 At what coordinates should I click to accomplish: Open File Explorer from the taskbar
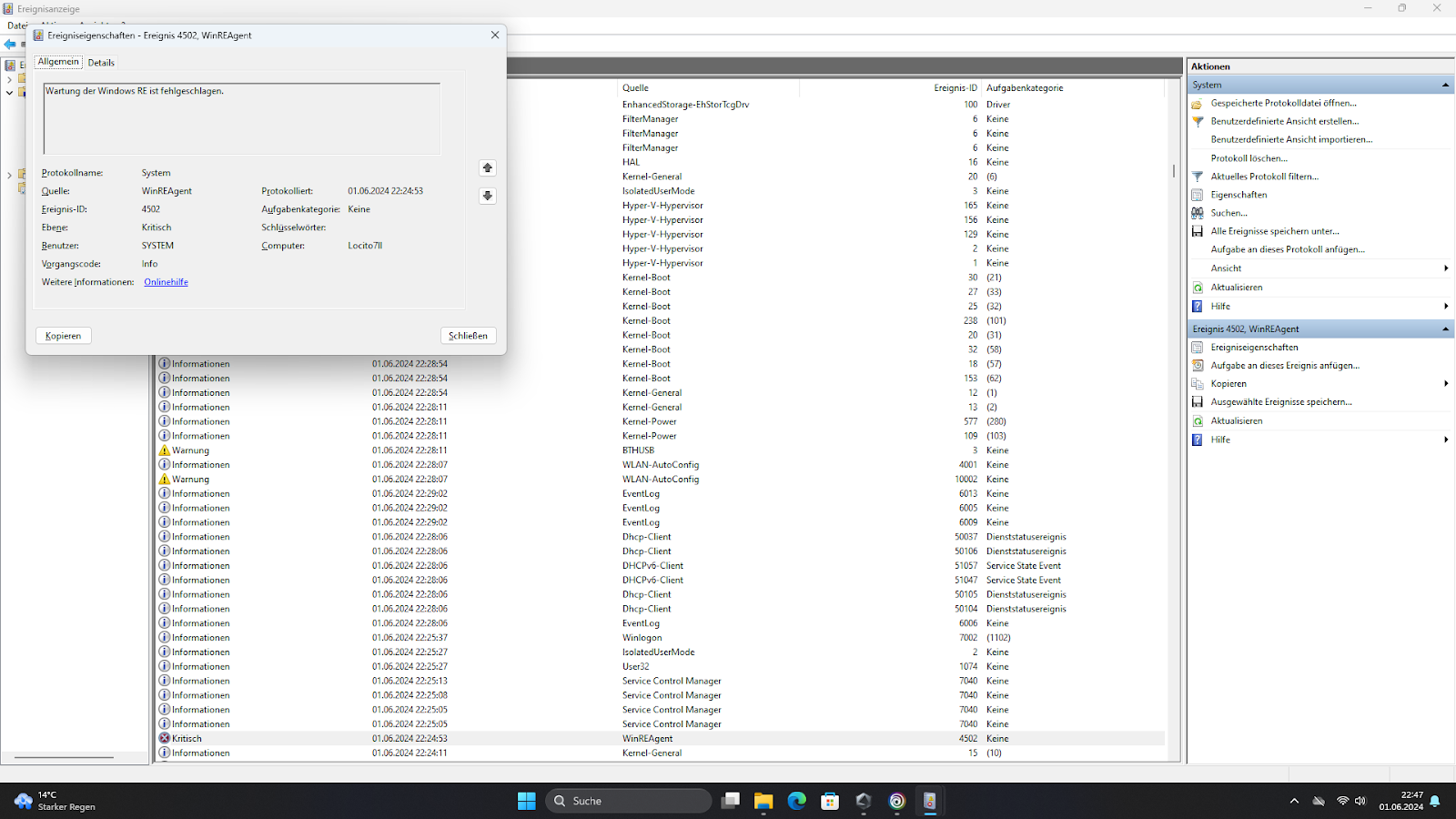[x=763, y=801]
